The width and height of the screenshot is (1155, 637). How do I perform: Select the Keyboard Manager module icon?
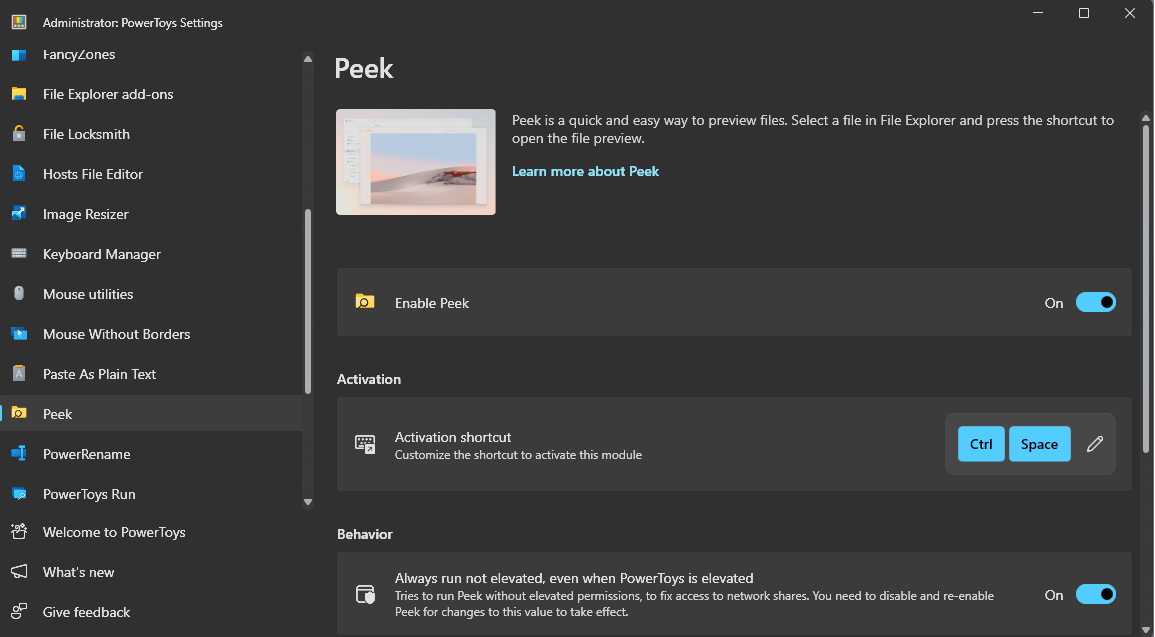click(19, 253)
